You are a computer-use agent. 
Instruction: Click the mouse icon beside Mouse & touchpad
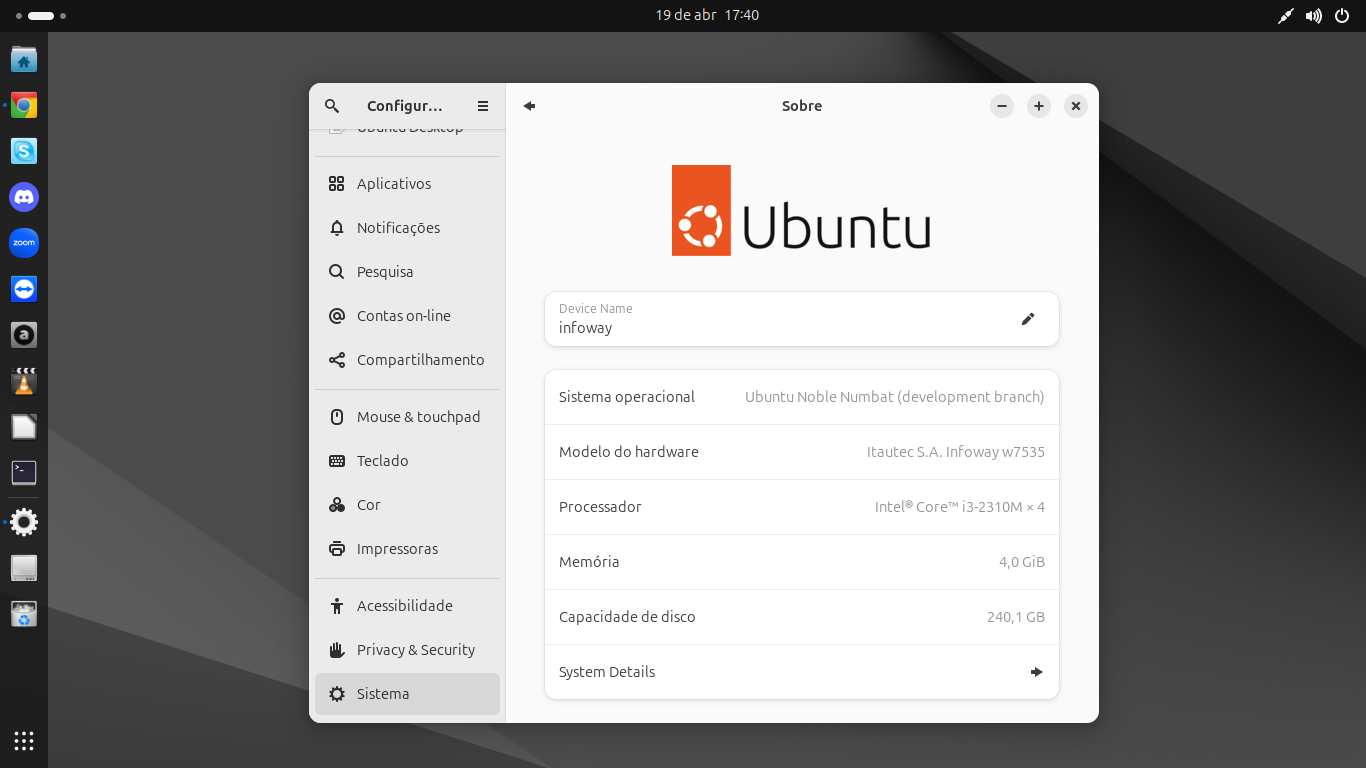pos(337,417)
